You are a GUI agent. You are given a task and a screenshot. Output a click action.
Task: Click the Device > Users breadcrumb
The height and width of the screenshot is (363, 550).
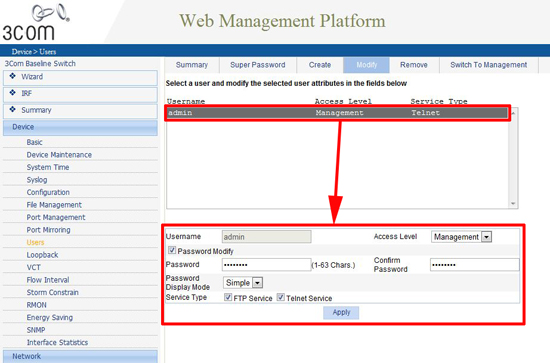34,52
